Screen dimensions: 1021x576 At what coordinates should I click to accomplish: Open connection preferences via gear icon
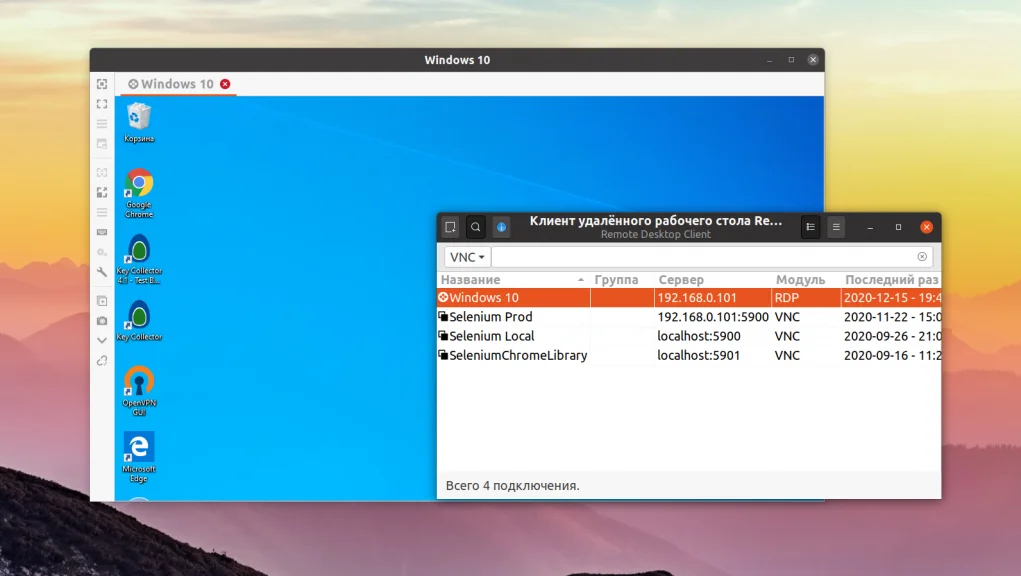click(x=101, y=253)
